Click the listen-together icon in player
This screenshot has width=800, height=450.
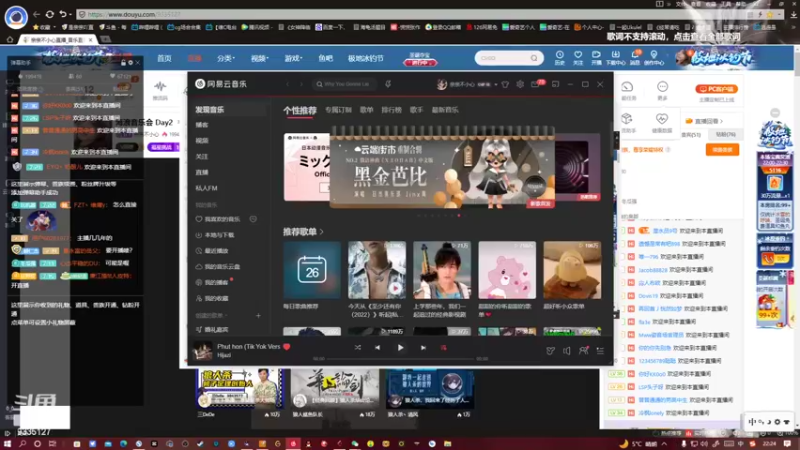click(x=584, y=351)
